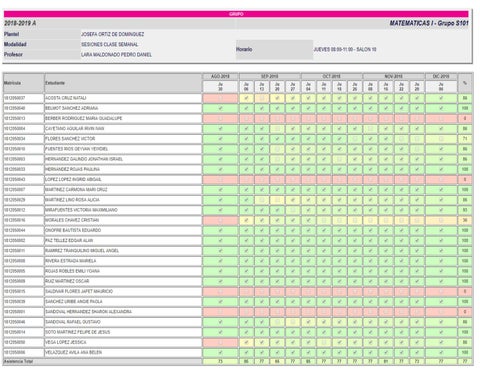This screenshot has width=480, height=371.
Task: Click the 2018-2019 A period label
Action: (20, 23)
